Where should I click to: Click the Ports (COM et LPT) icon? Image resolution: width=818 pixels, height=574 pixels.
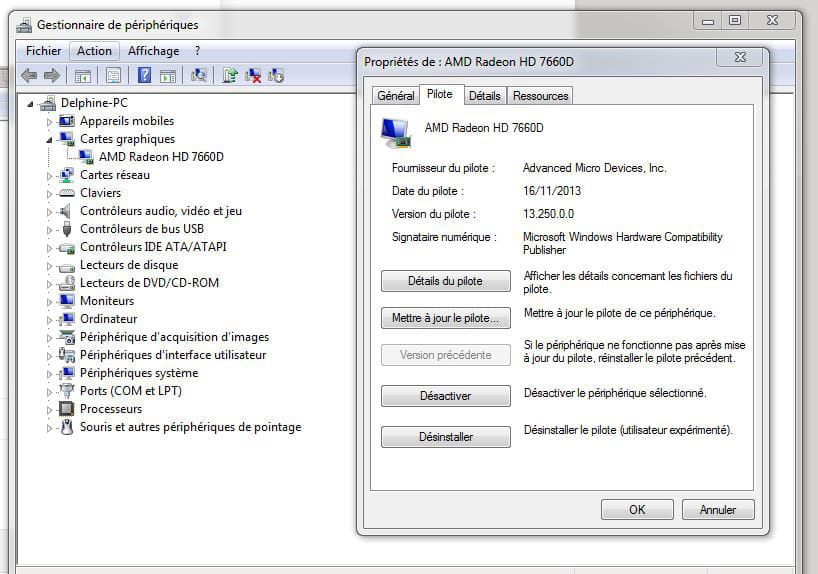tap(66, 390)
